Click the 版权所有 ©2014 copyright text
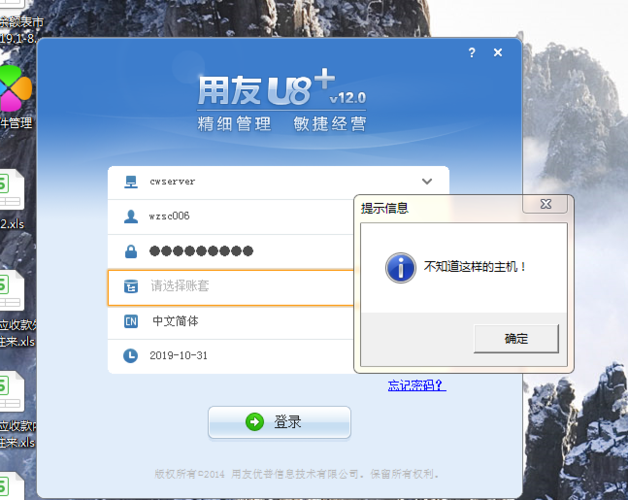The image size is (628, 500). (x=297, y=474)
